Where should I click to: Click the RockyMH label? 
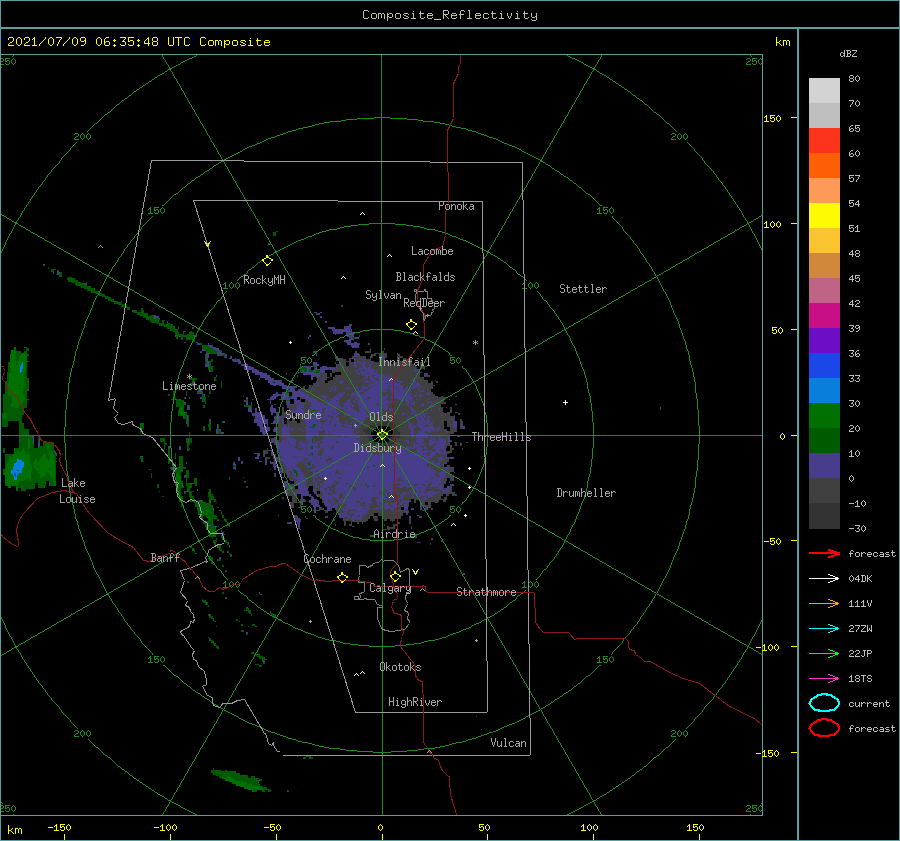[x=264, y=280]
